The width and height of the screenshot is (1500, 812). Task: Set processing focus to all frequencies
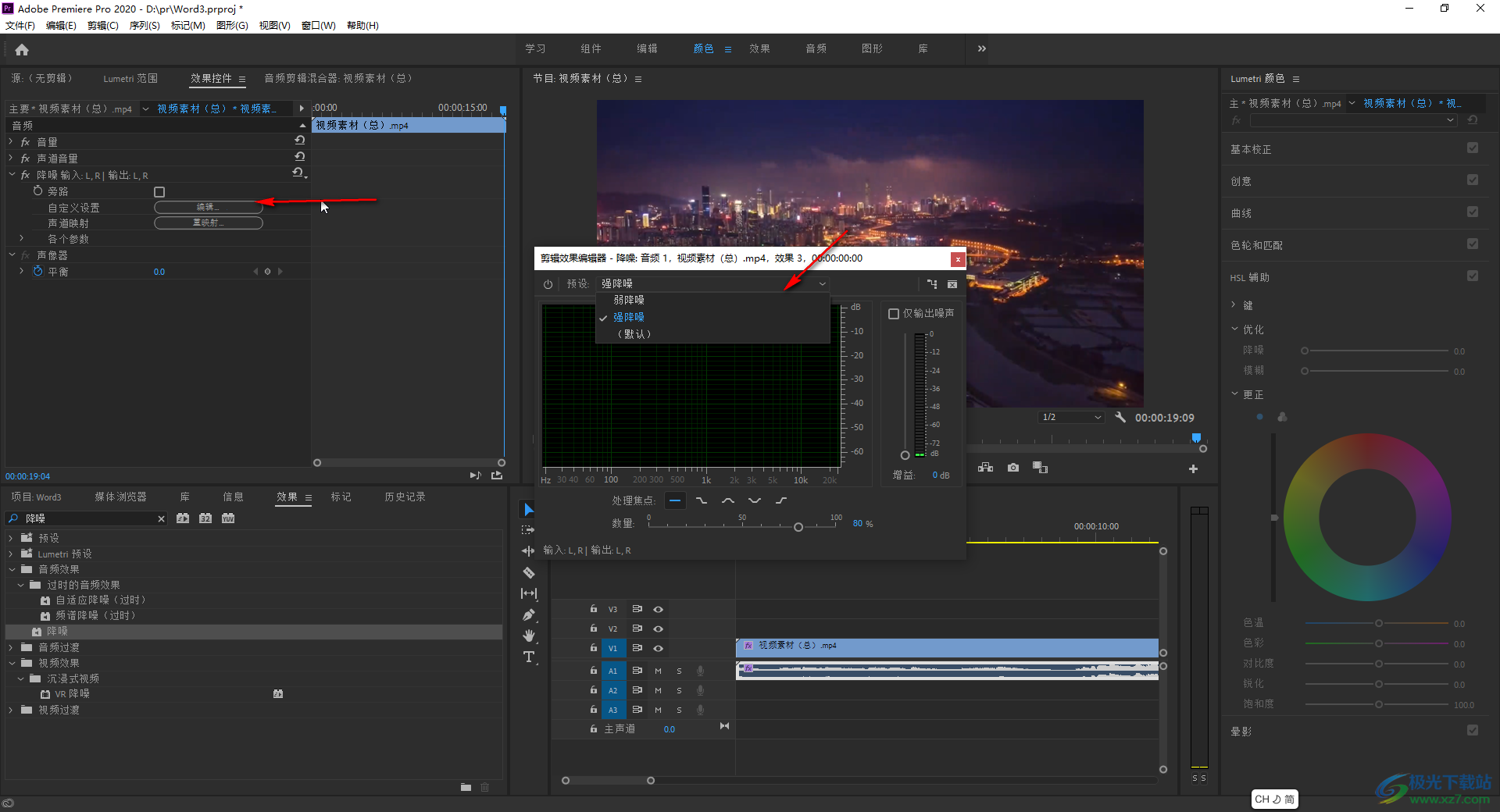(676, 500)
